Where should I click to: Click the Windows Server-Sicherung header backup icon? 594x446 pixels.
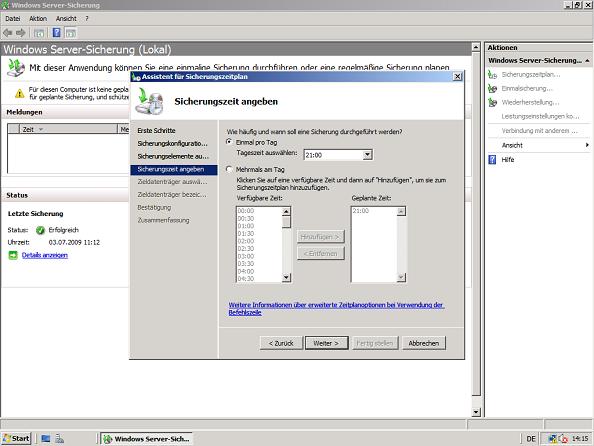[x=16, y=68]
